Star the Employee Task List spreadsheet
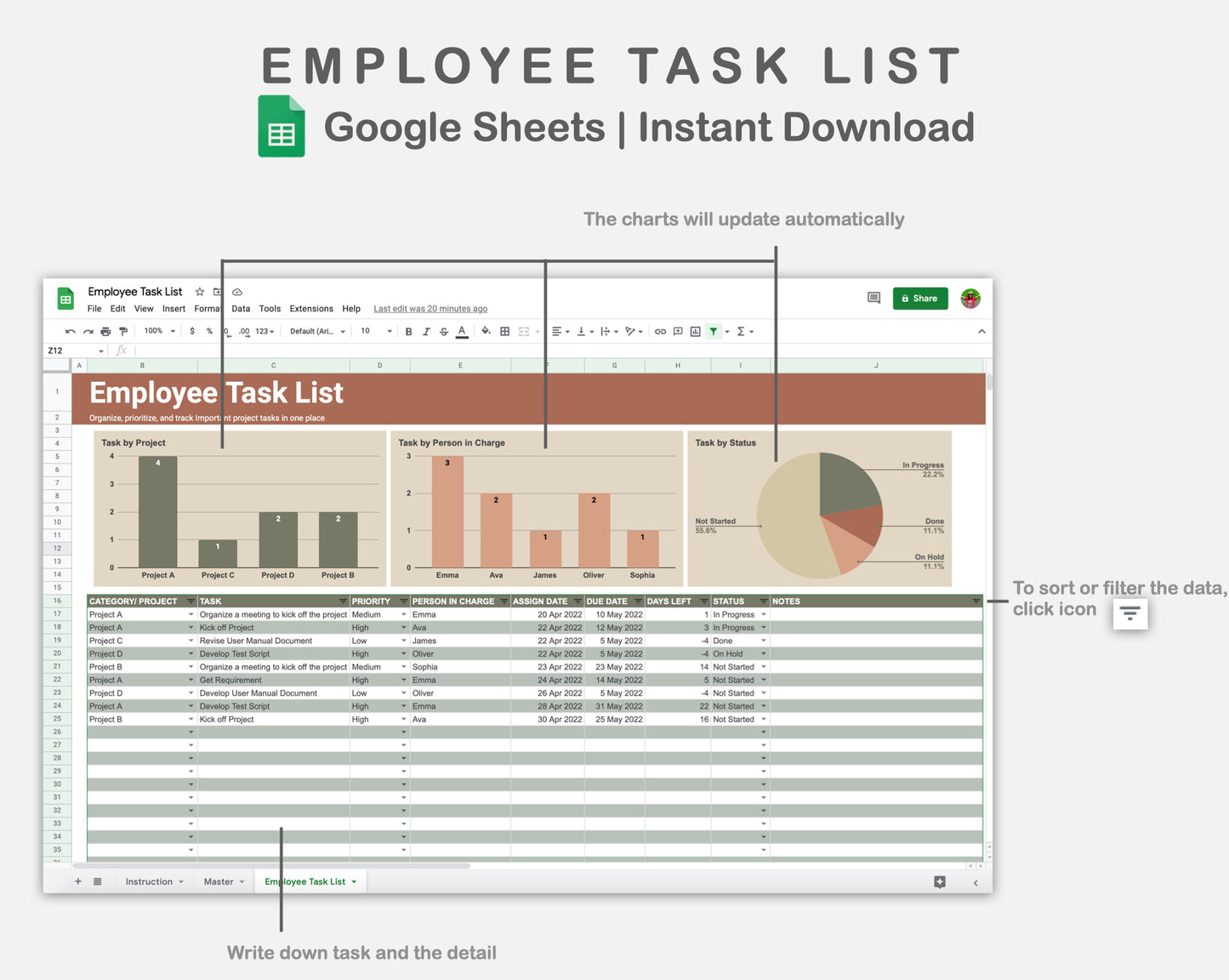The height and width of the screenshot is (980, 1229). click(199, 292)
